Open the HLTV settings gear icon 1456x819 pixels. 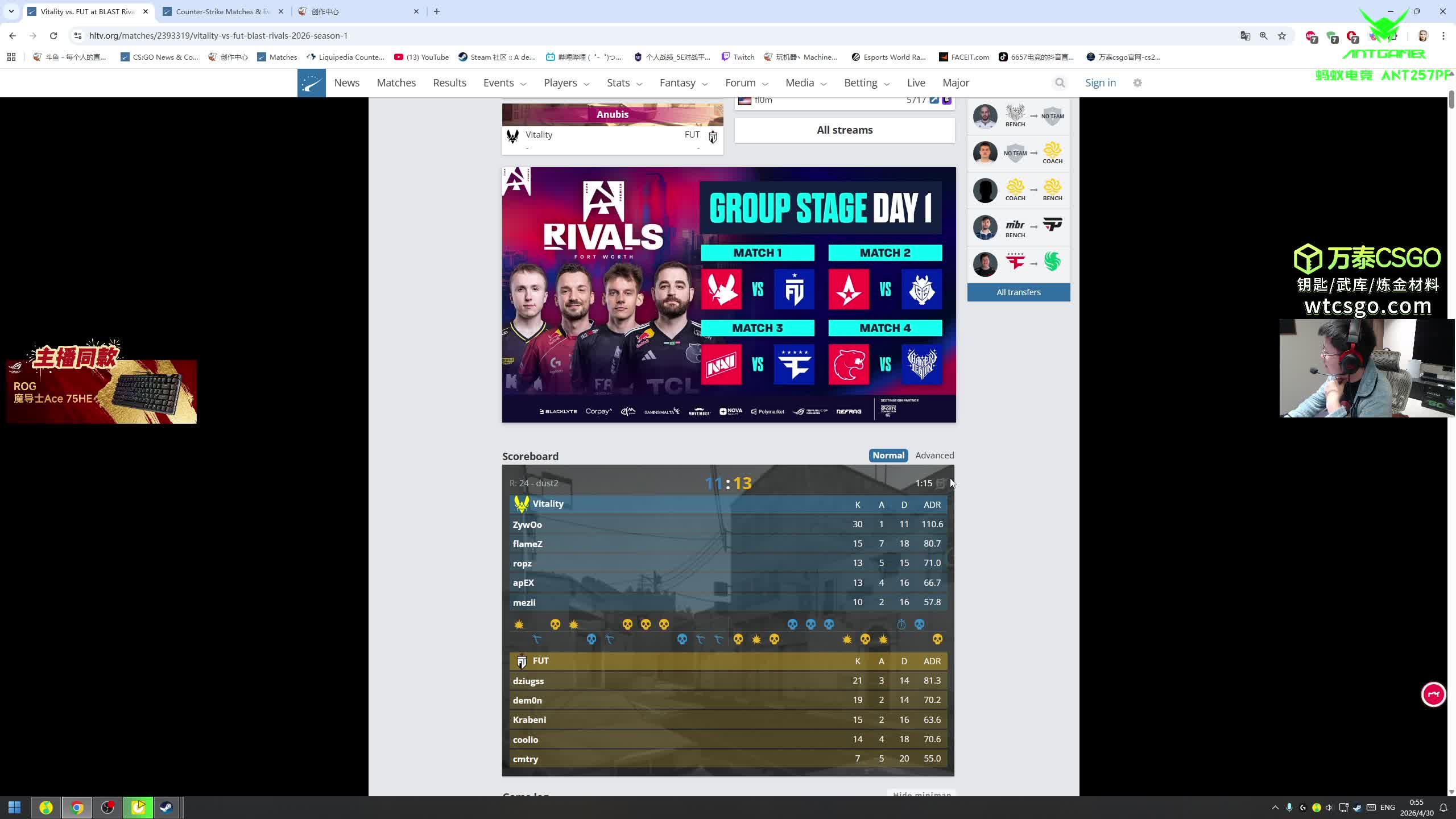pos(1137,83)
